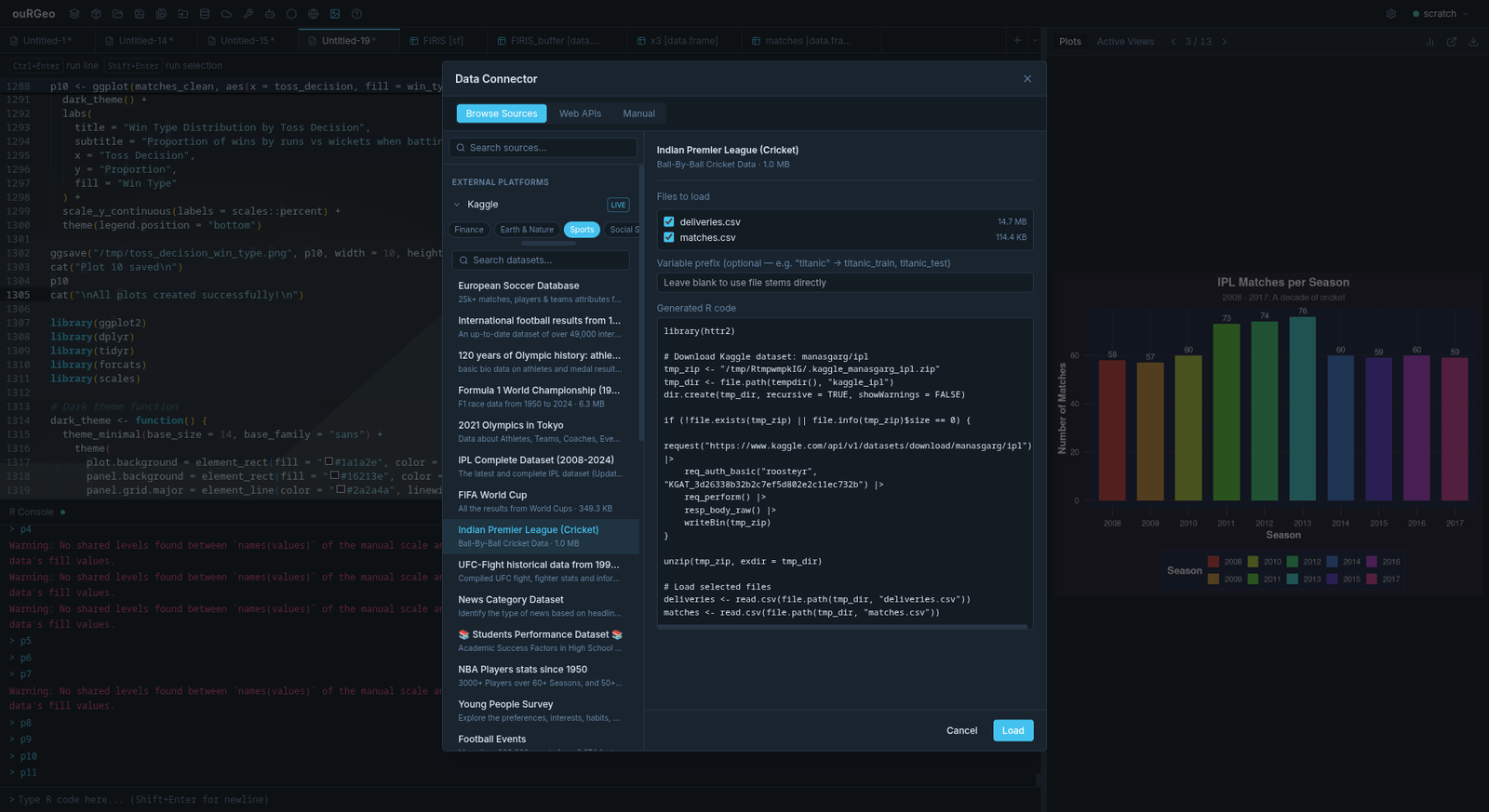This screenshot has width=1489, height=812.
Task: Click the Cancel button
Action: point(961,731)
